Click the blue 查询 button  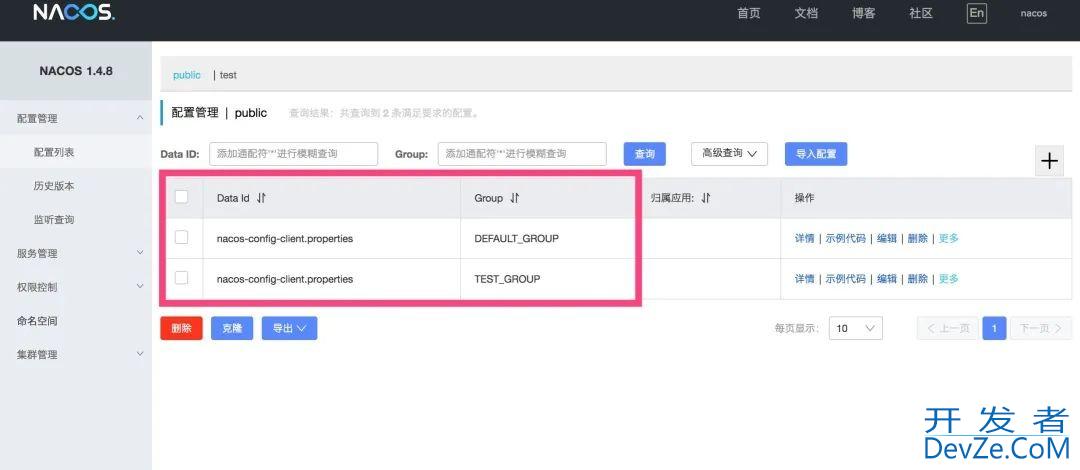click(644, 154)
